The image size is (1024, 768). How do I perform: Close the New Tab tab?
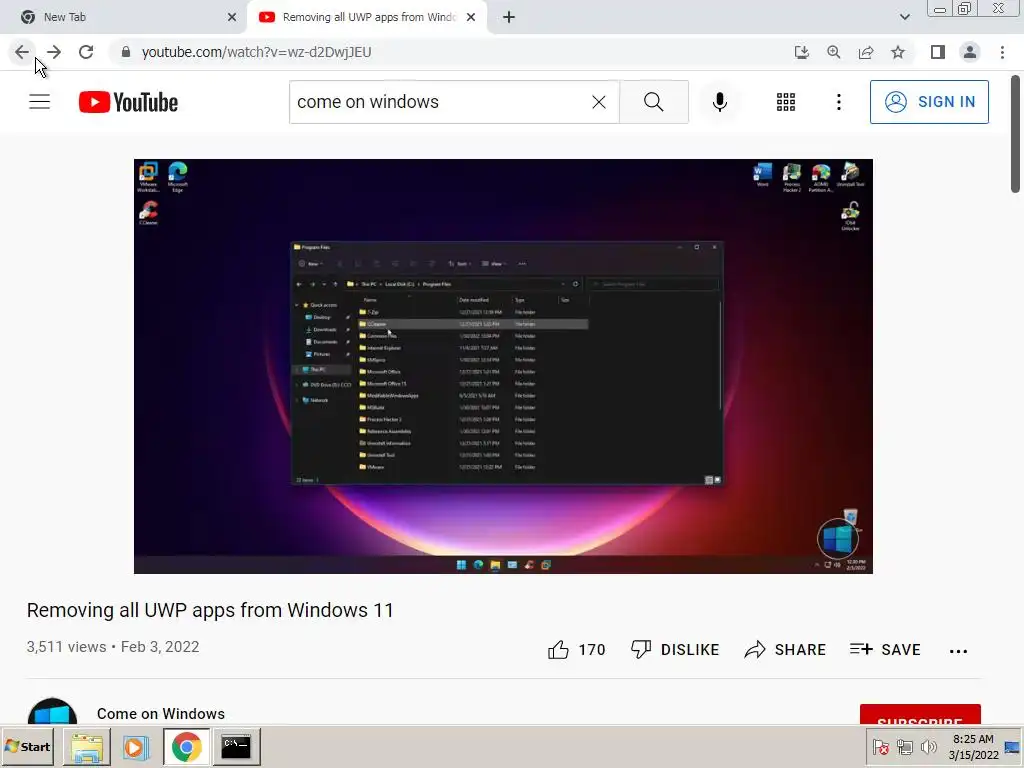tap(232, 17)
